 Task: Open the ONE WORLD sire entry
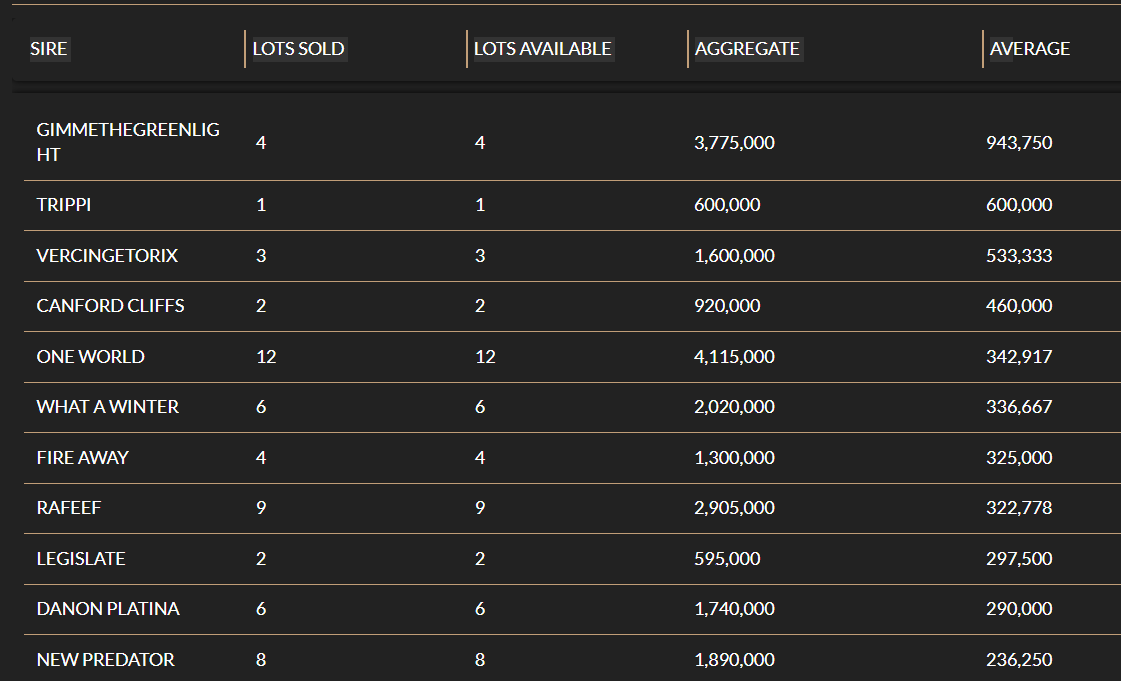point(91,357)
